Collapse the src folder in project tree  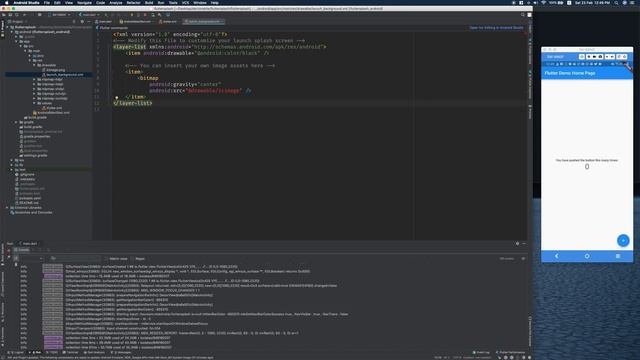(x=21, y=46)
